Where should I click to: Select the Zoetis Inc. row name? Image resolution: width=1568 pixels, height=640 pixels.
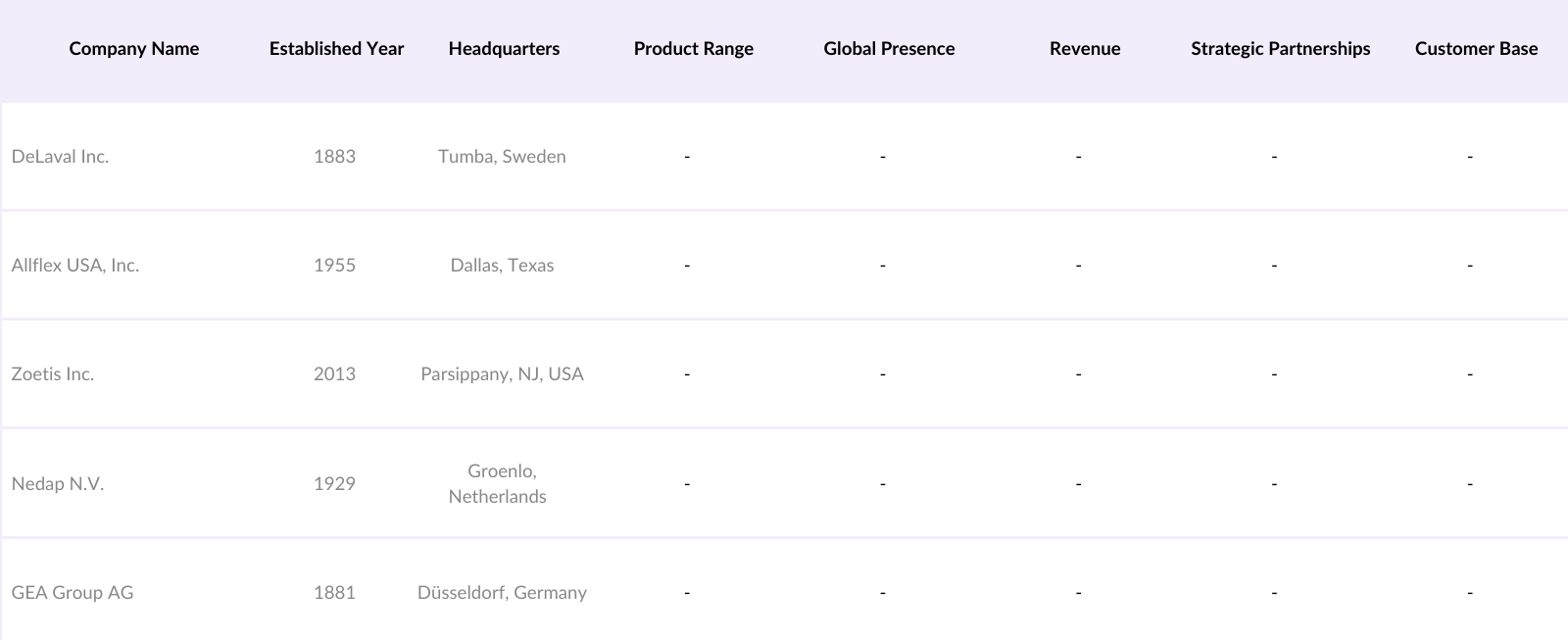point(53,374)
